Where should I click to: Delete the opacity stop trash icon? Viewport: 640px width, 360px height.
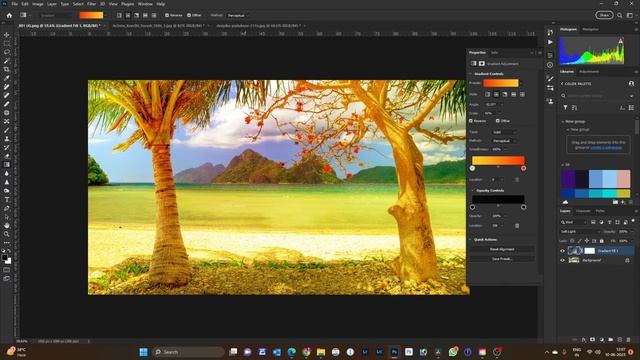pos(517,226)
